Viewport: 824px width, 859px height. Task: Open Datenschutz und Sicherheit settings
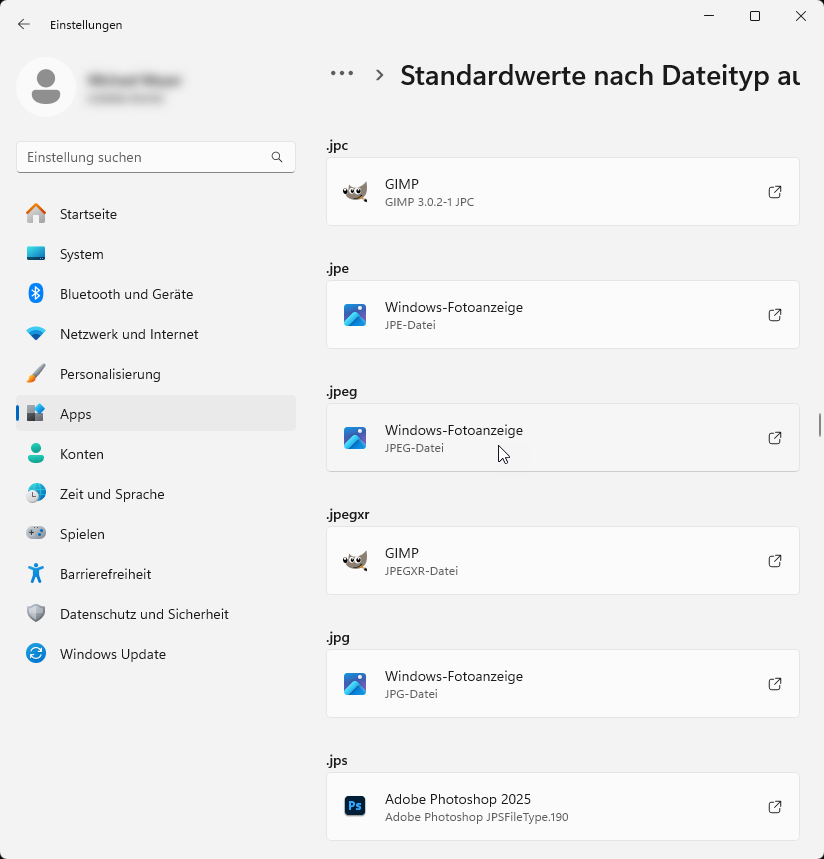pyautogui.click(x=156, y=614)
